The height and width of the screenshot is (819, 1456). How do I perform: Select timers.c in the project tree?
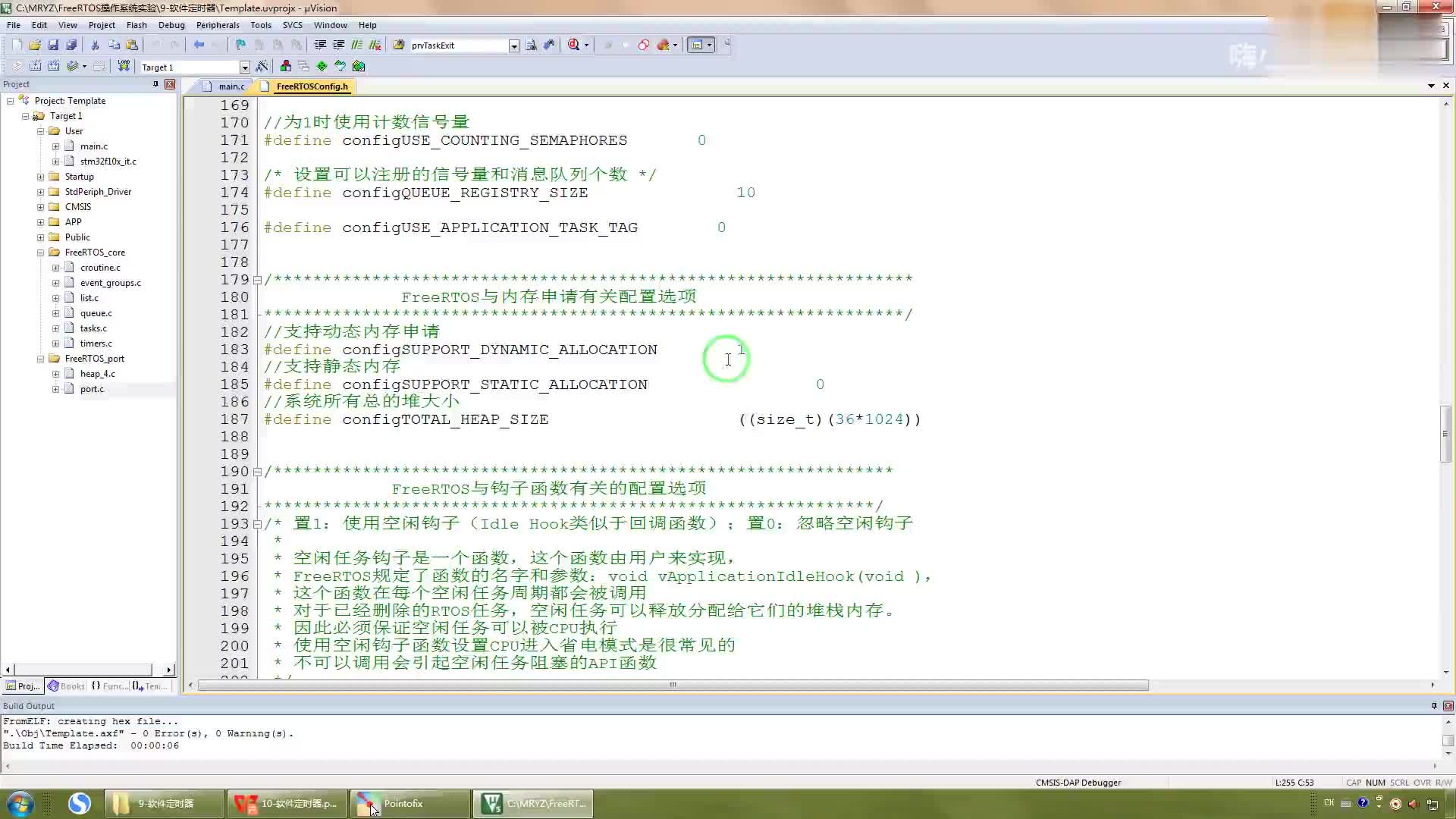click(96, 343)
